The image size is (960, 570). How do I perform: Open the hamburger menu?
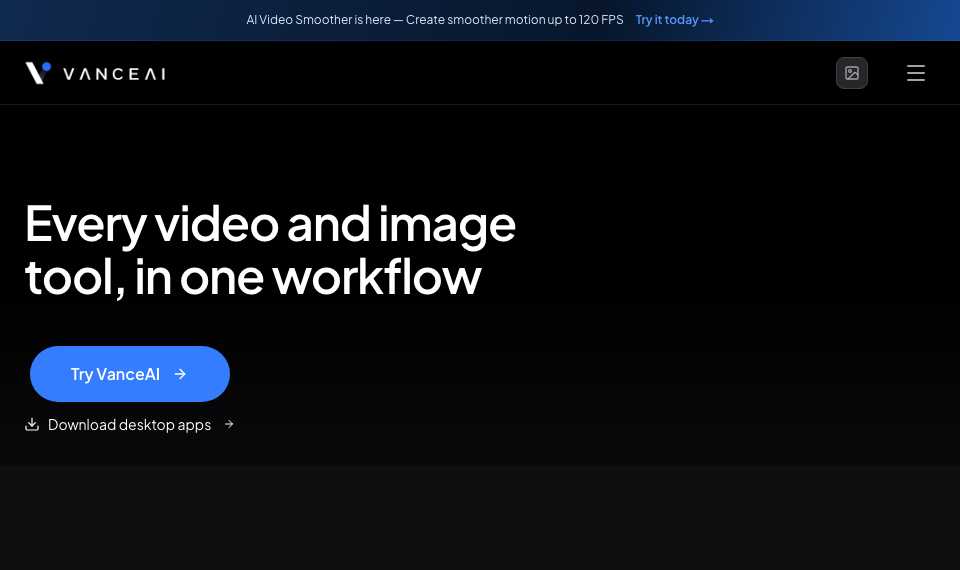tap(915, 73)
